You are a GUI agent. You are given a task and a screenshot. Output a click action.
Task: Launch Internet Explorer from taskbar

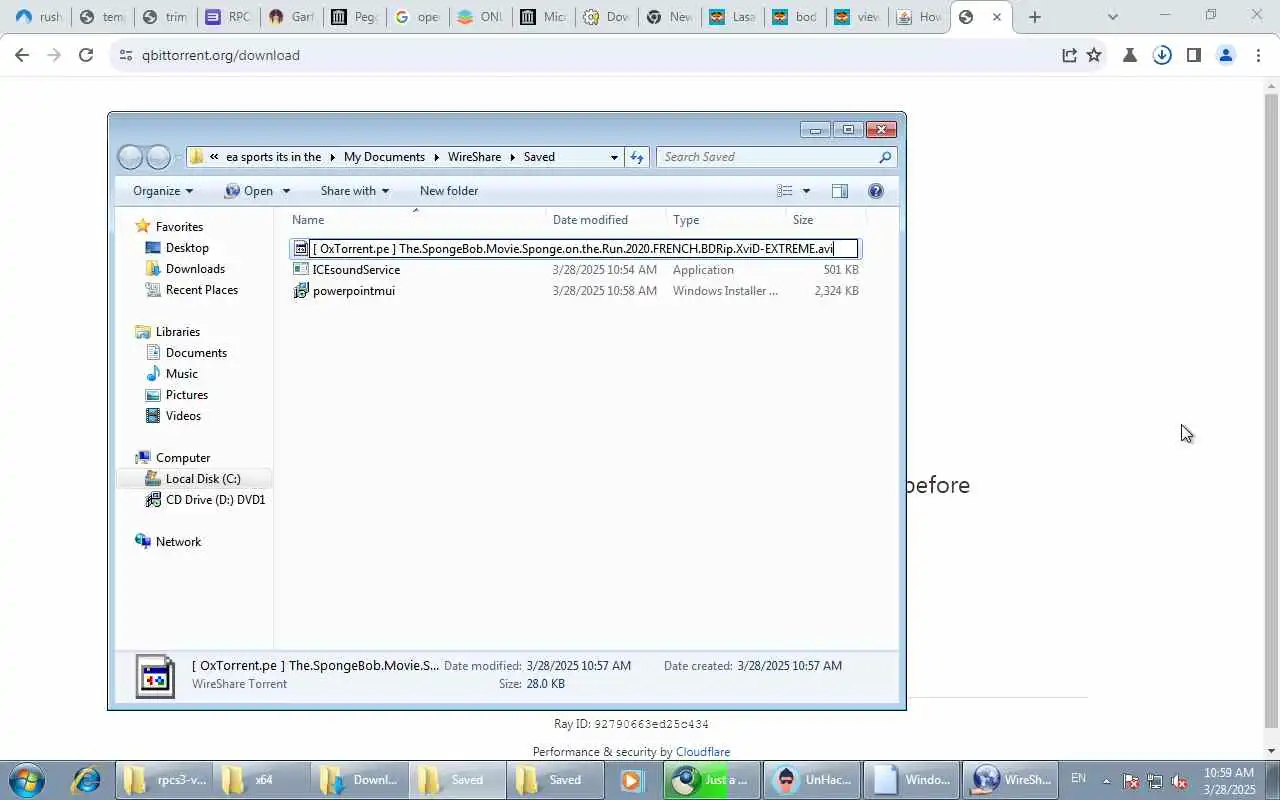85,780
